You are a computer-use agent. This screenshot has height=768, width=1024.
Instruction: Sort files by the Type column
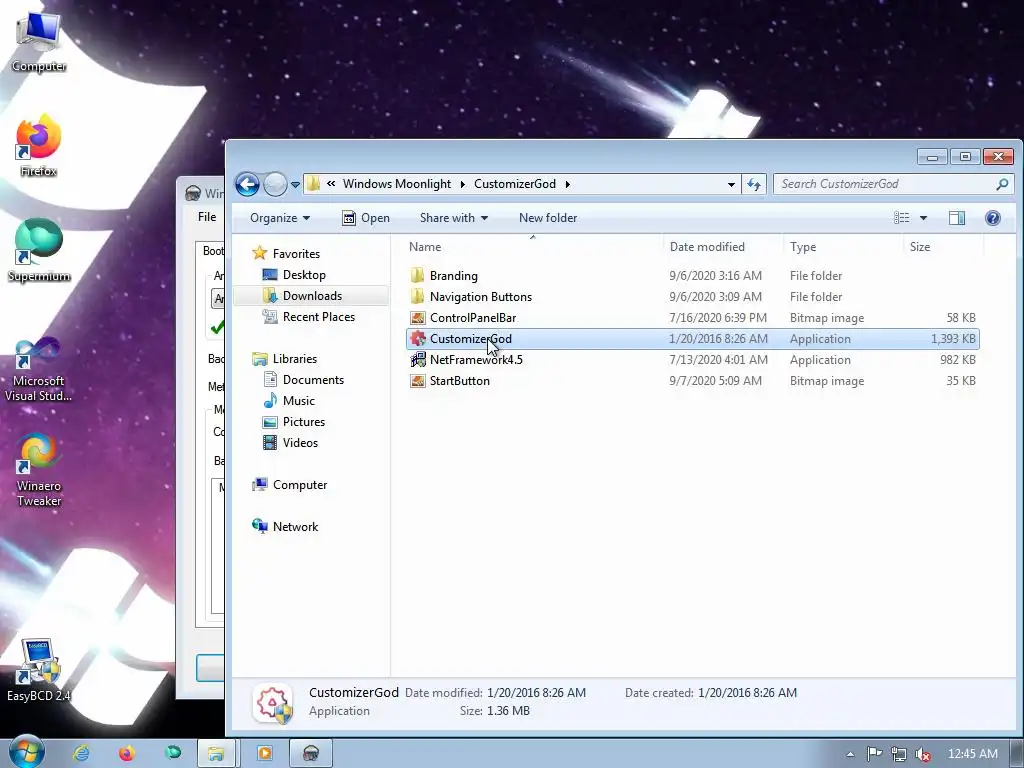pos(843,247)
